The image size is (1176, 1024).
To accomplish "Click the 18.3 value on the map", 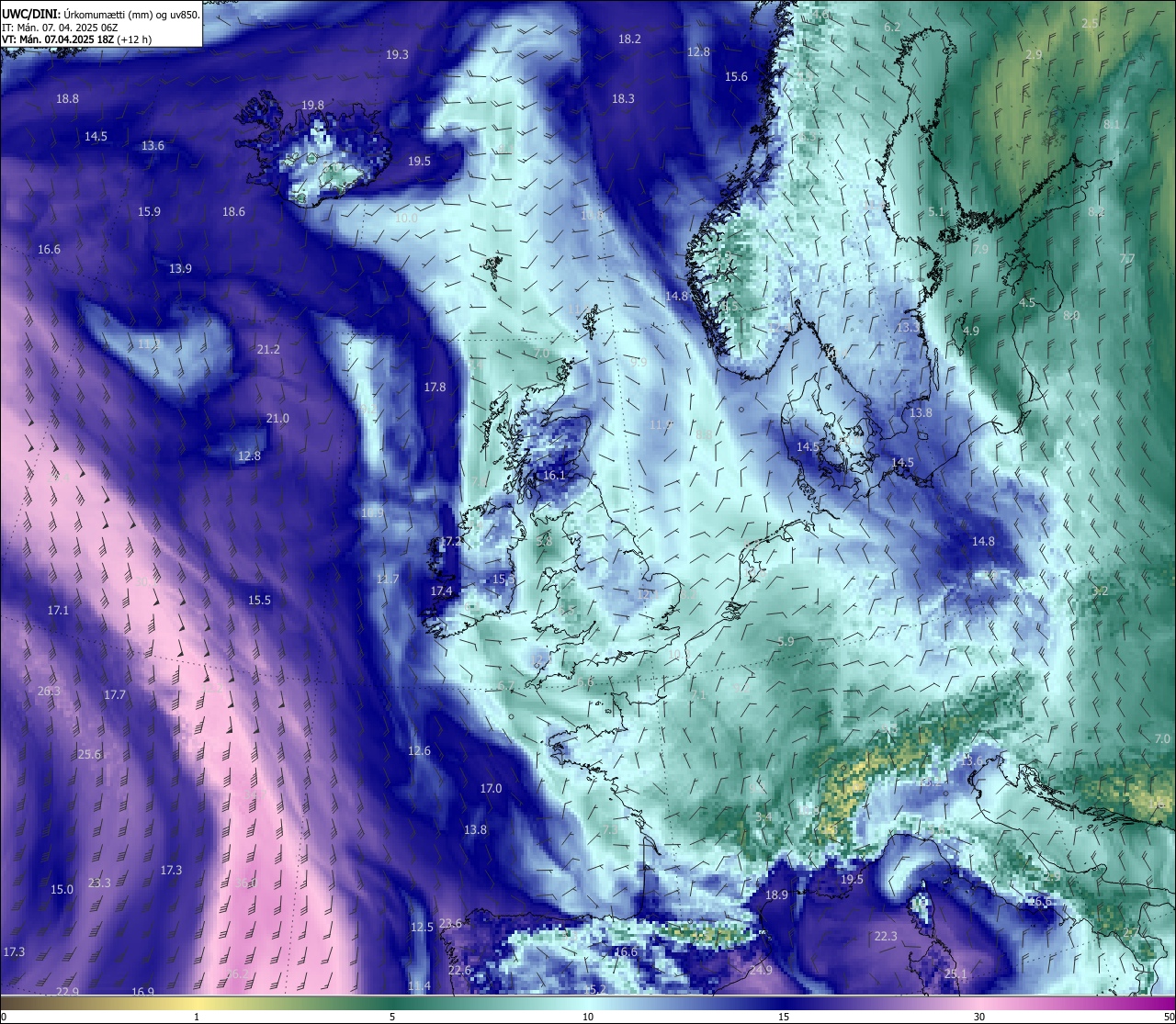I will coord(623,99).
